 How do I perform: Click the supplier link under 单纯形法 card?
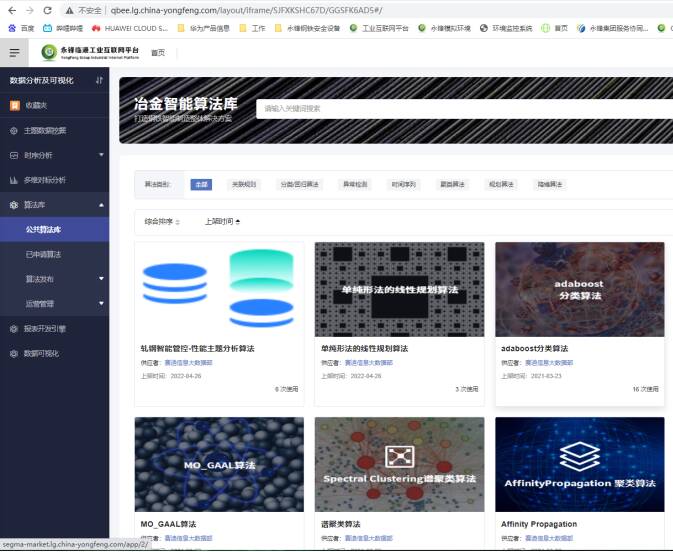point(369,363)
